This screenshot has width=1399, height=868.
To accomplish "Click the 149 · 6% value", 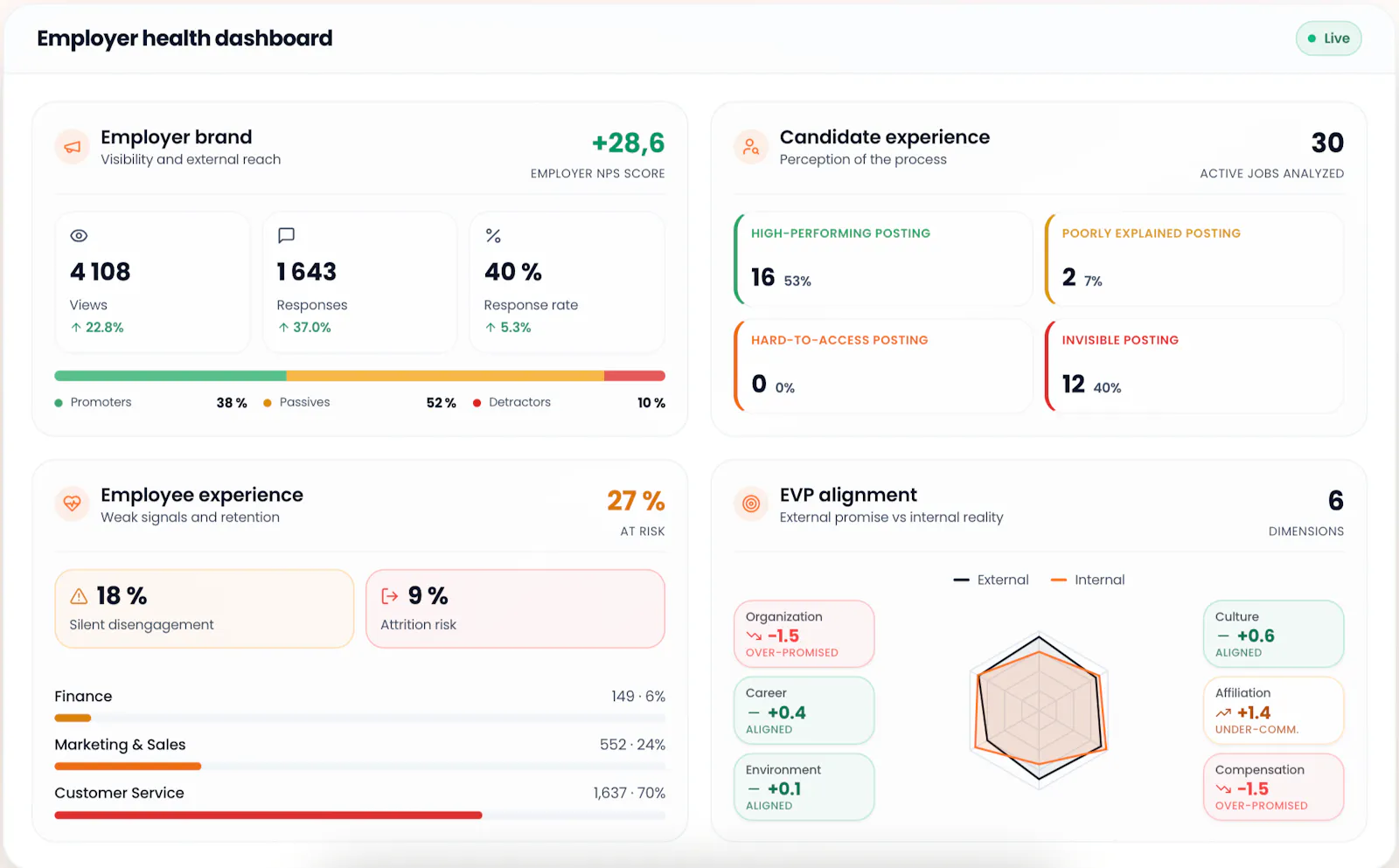I will coord(638,697).
